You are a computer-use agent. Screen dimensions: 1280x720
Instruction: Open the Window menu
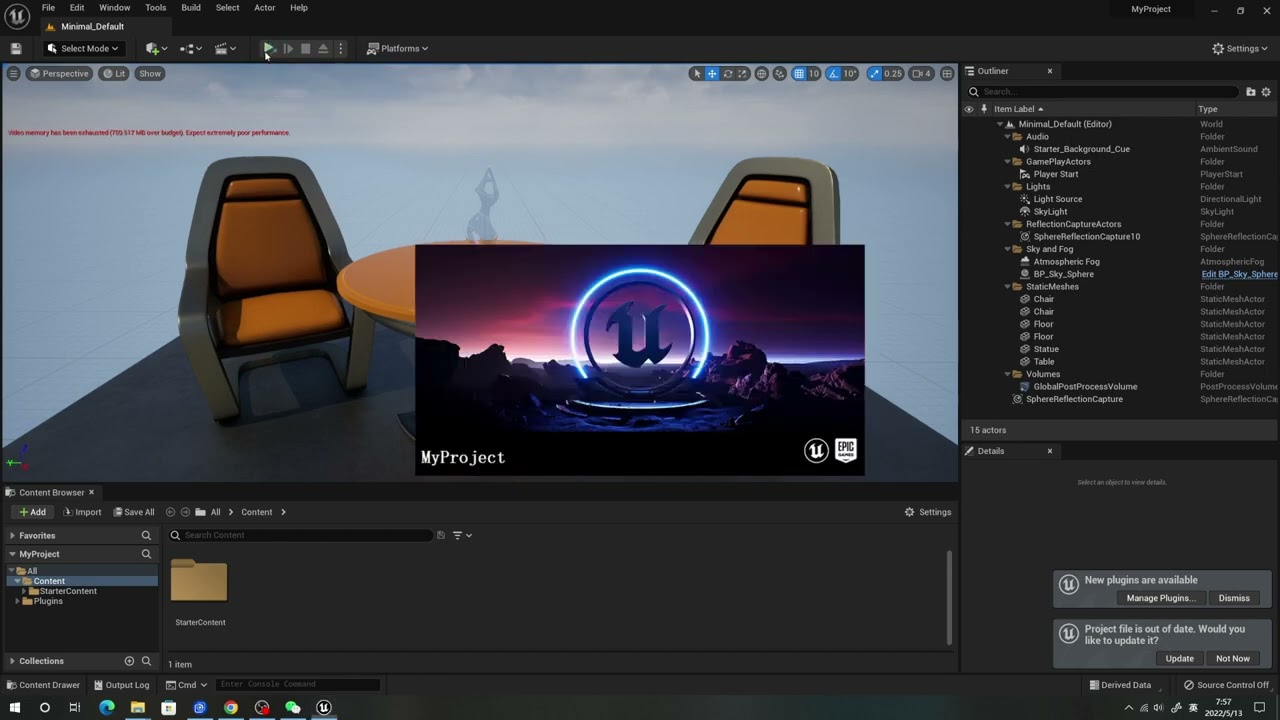pyautogui.click(x=114, y=7)
